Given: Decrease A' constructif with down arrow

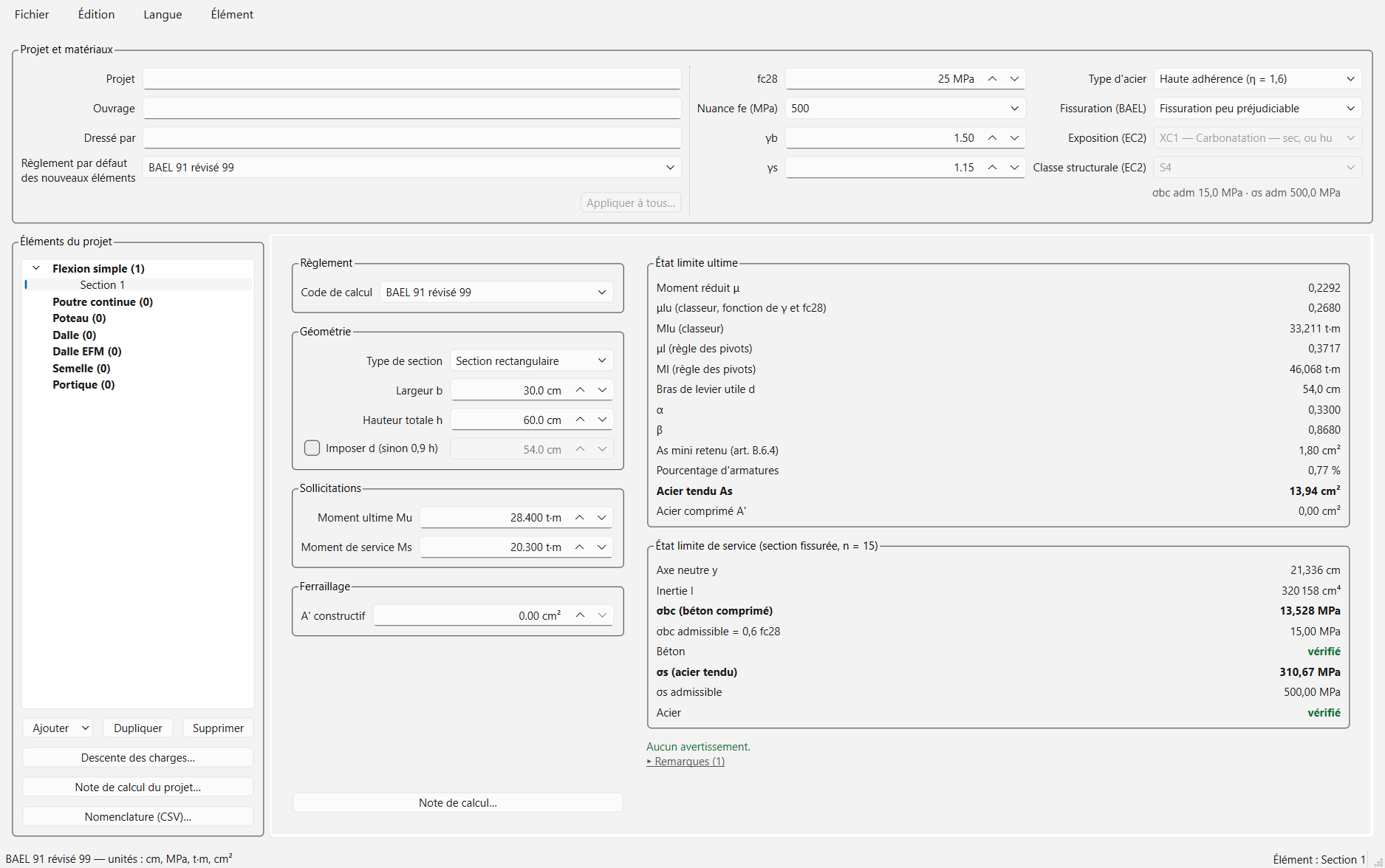Looking at the screenshot, I should 603,615.
